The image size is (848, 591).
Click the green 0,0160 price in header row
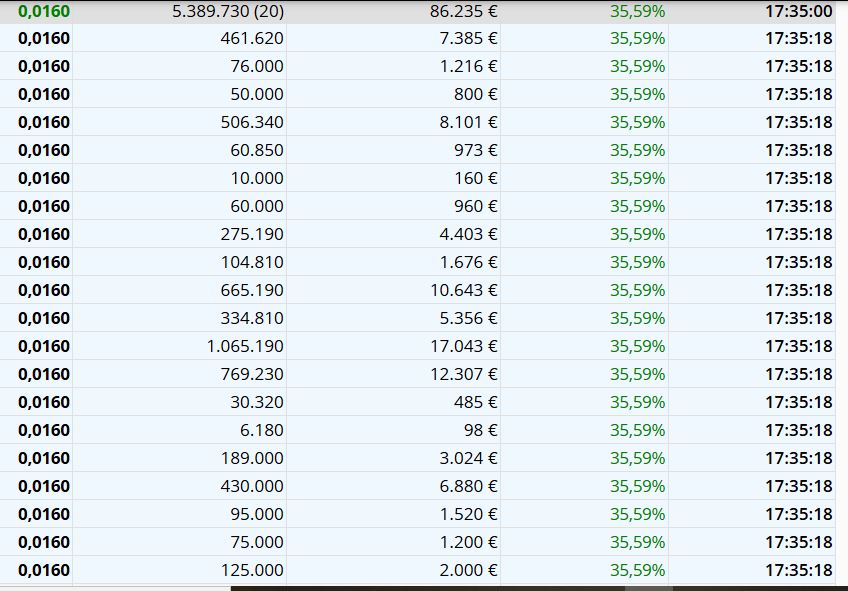pos(44,11)
